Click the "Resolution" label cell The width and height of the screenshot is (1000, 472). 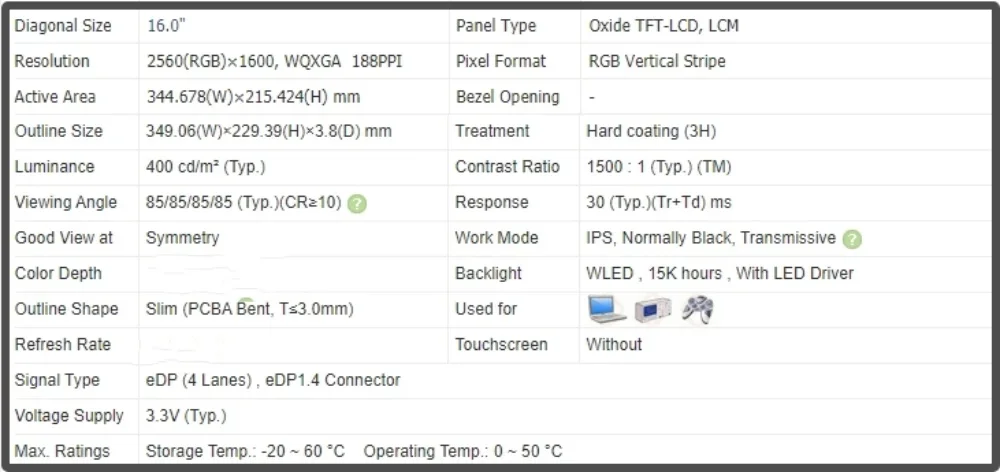(x=52, y=61)
